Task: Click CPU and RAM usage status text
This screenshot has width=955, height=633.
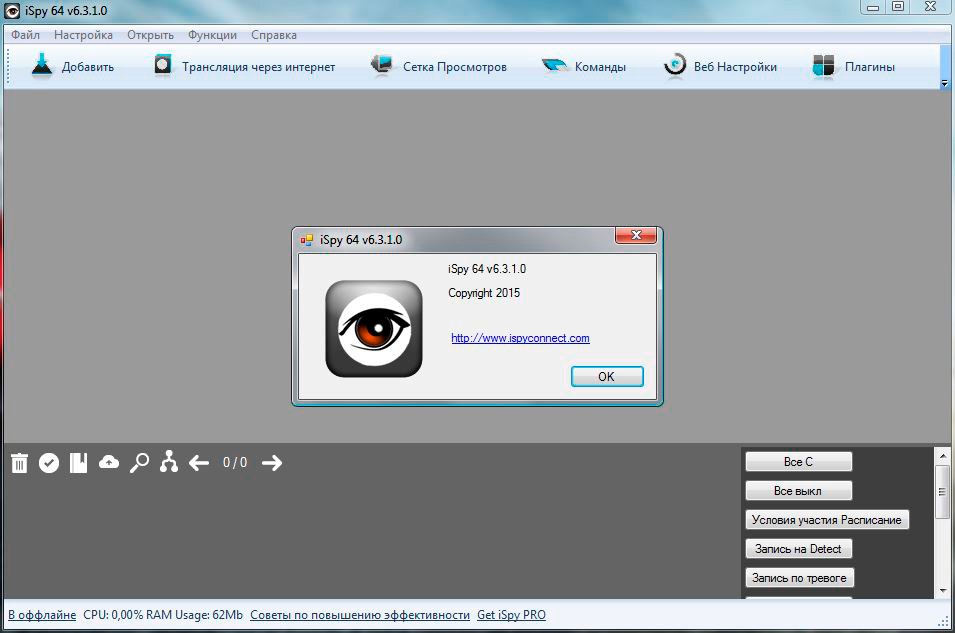Action: click(163, 615)
